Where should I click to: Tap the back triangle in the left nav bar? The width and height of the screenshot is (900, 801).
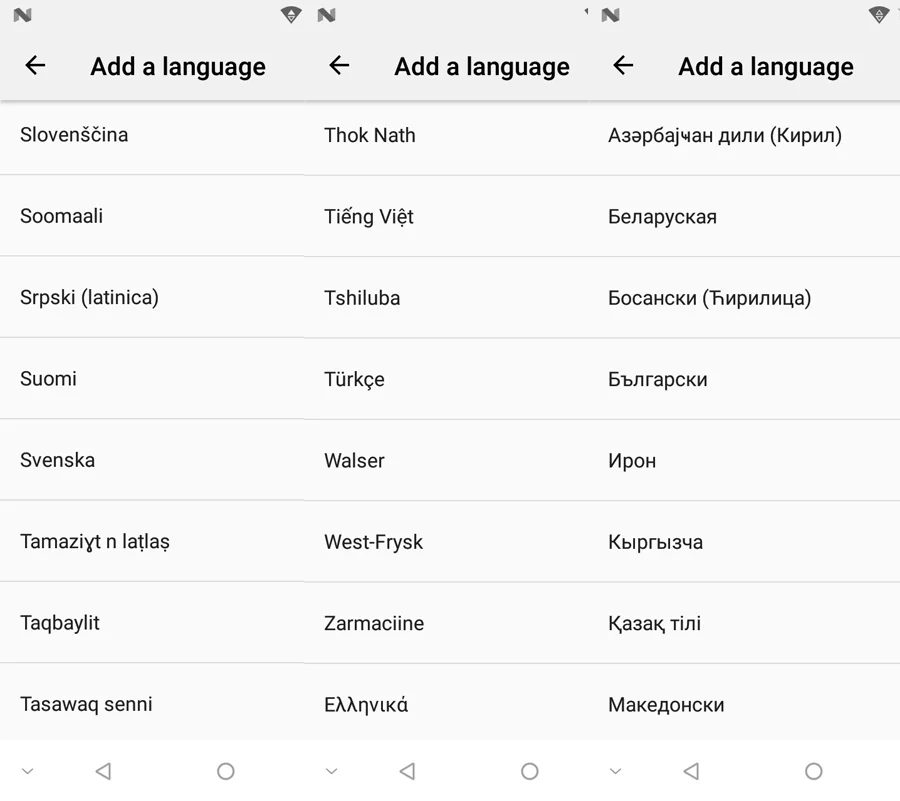pos(103,771)
